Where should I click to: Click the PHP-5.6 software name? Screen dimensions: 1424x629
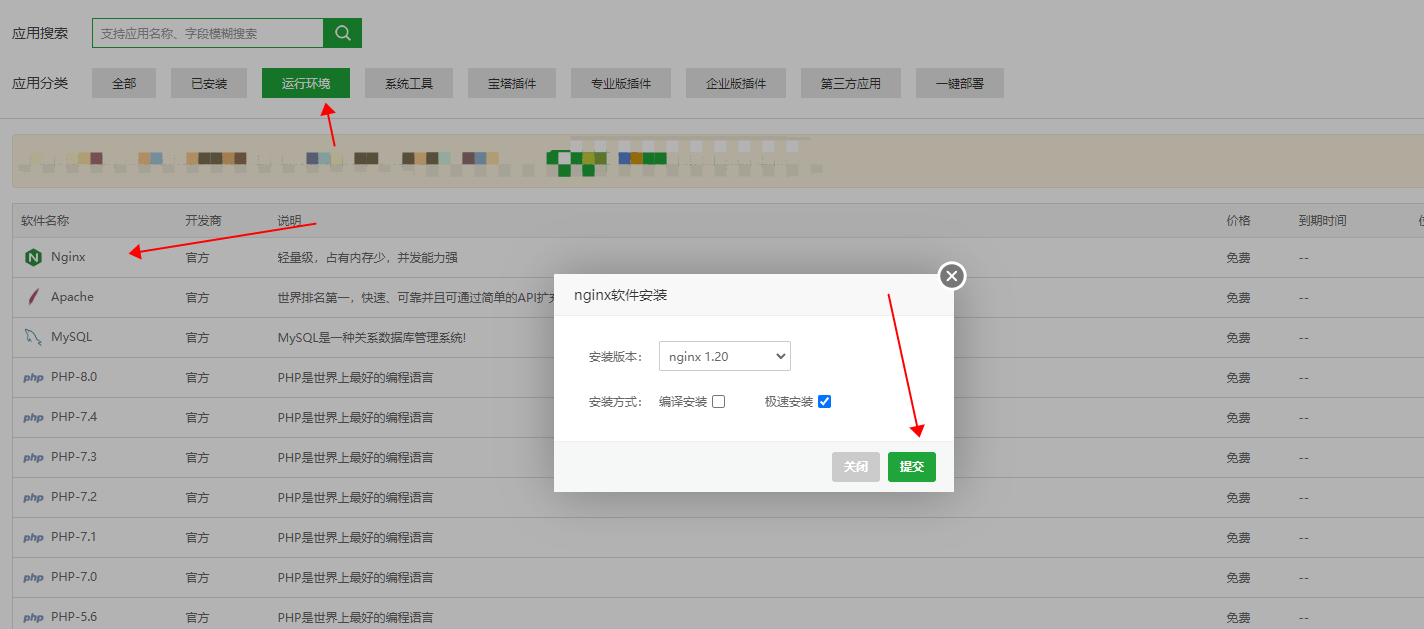tap(74, 617)
